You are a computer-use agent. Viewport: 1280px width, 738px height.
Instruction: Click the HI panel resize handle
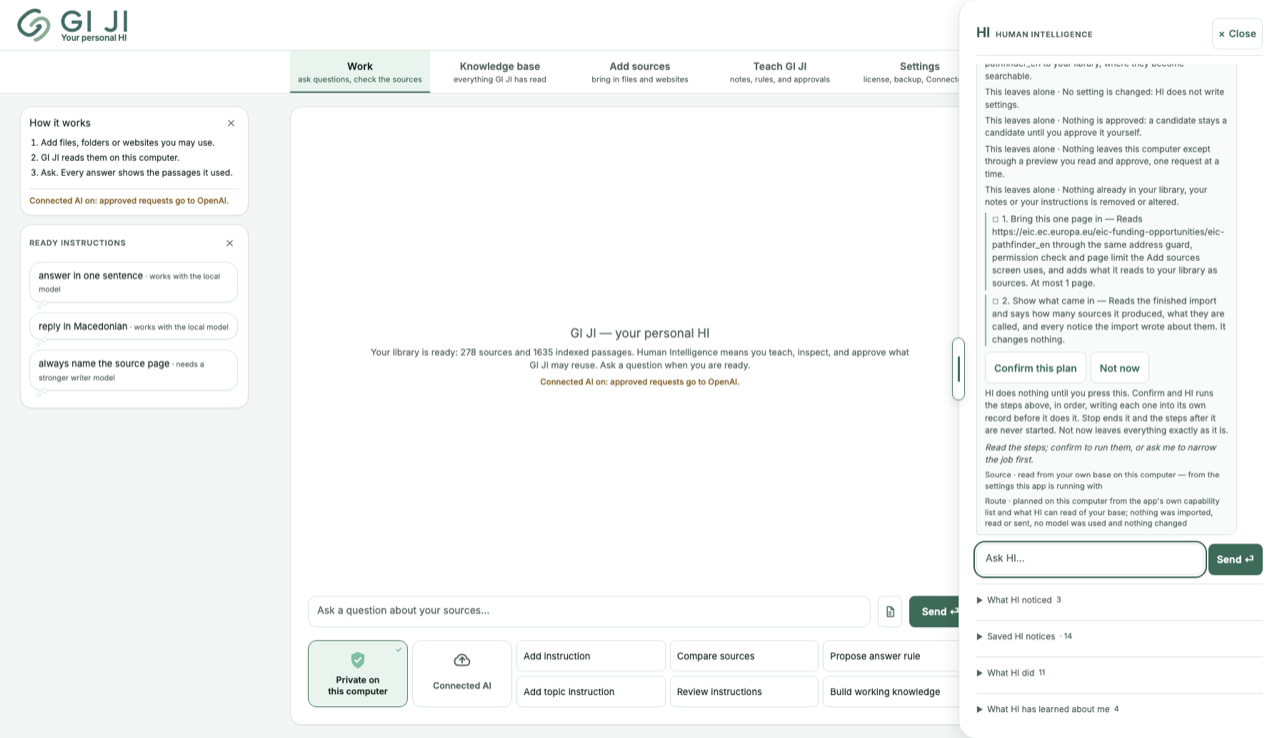point(958,369)
